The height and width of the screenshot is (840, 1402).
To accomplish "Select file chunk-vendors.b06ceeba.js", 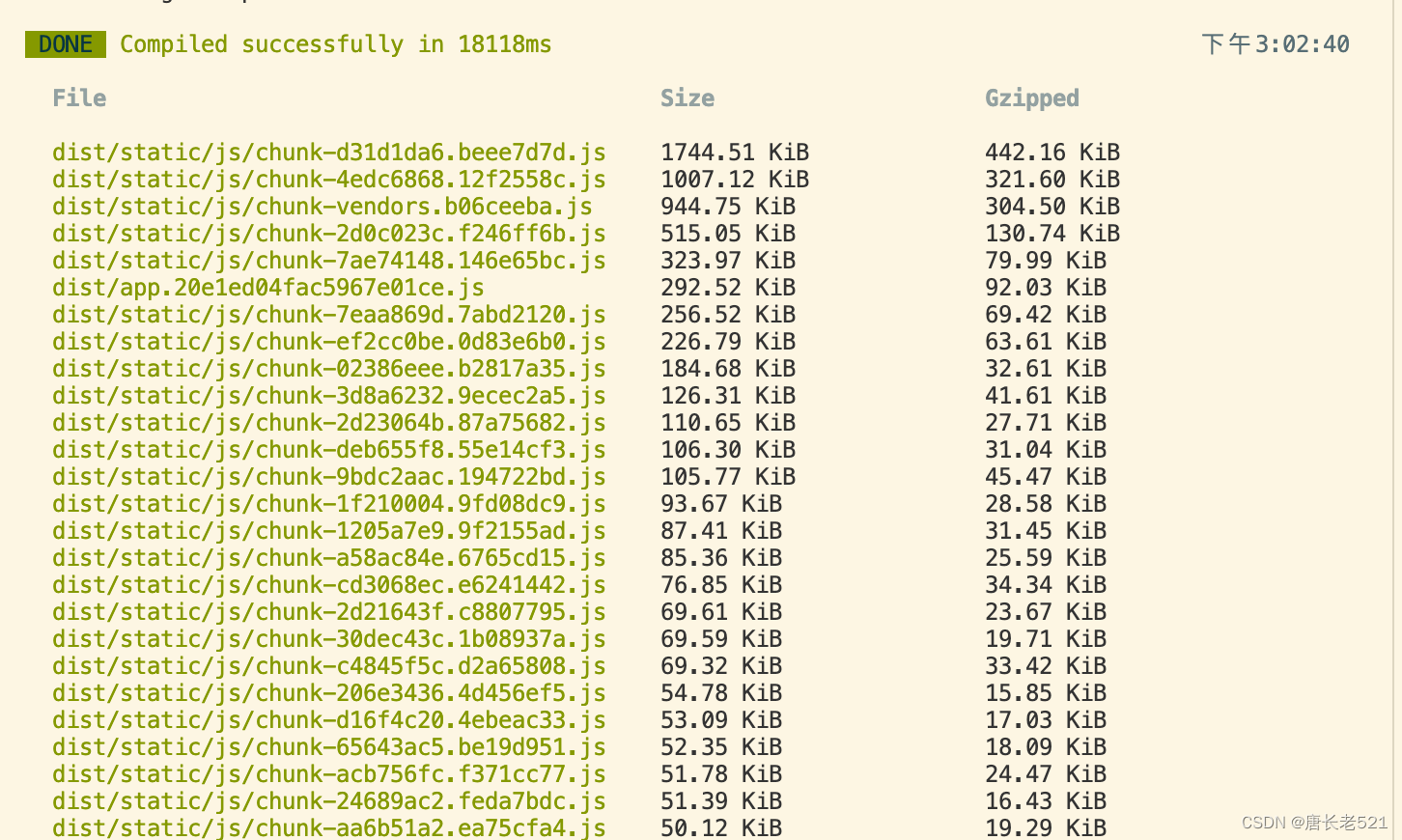I will point(322,207).
